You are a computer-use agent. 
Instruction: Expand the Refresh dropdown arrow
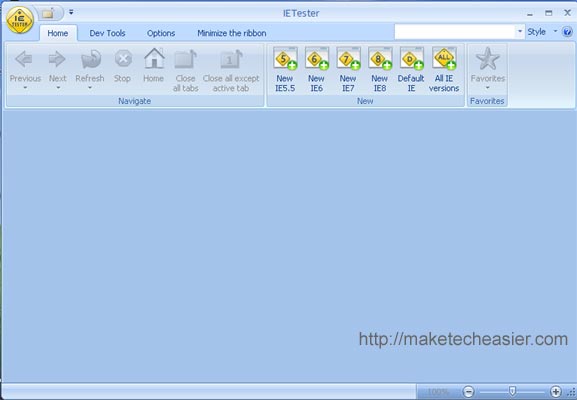point(90,88)
